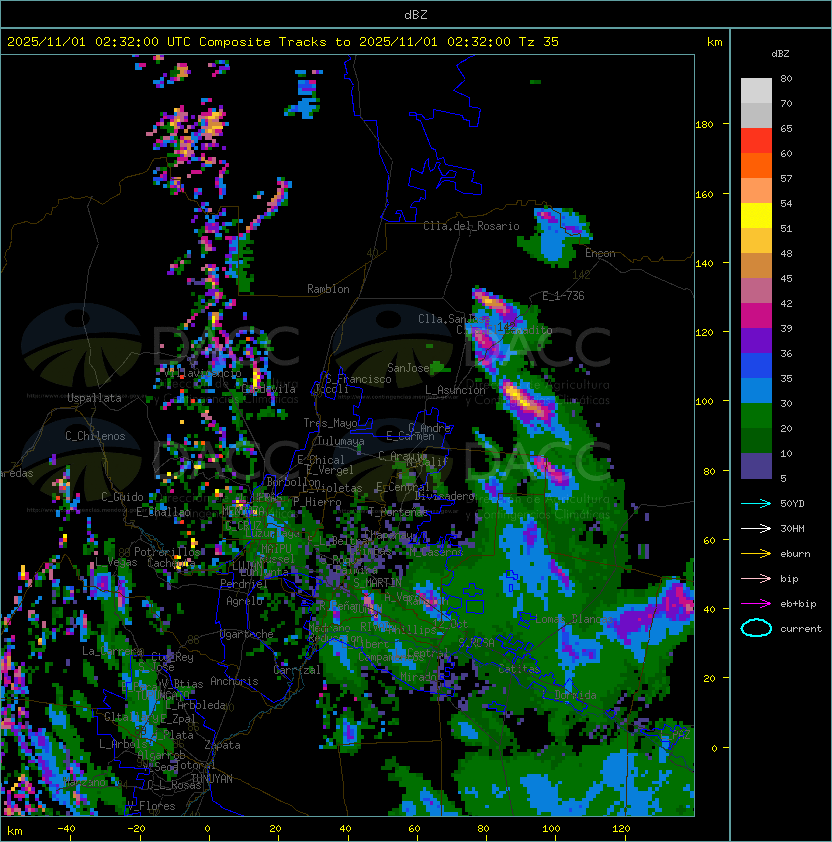Click the 'Clla.del_Rosario' map label
The image size is (832, 842).
[x=471, y=226]
